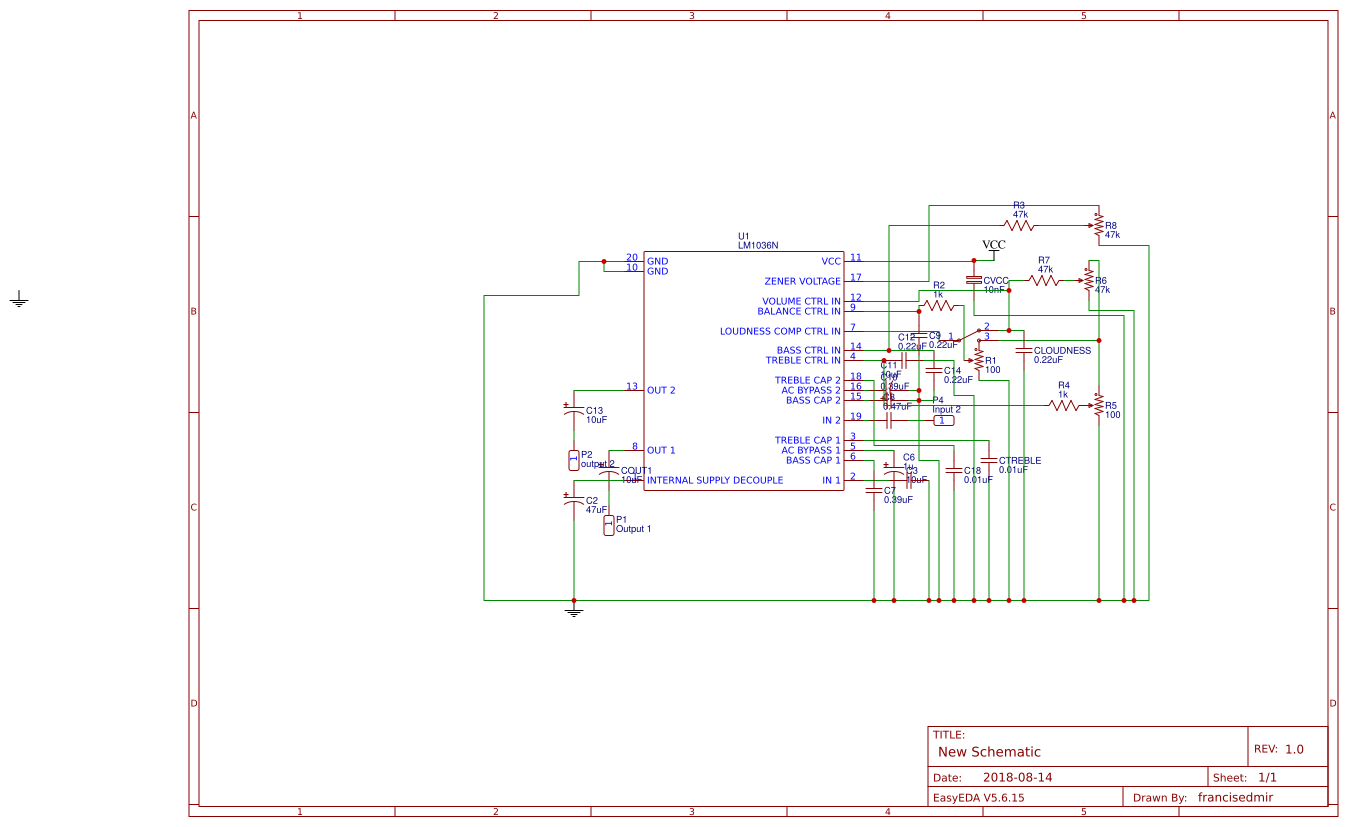Select the New Schematic title text
Image resolution: width=1348 pixels, height=827 pixels.
(989, 751)
